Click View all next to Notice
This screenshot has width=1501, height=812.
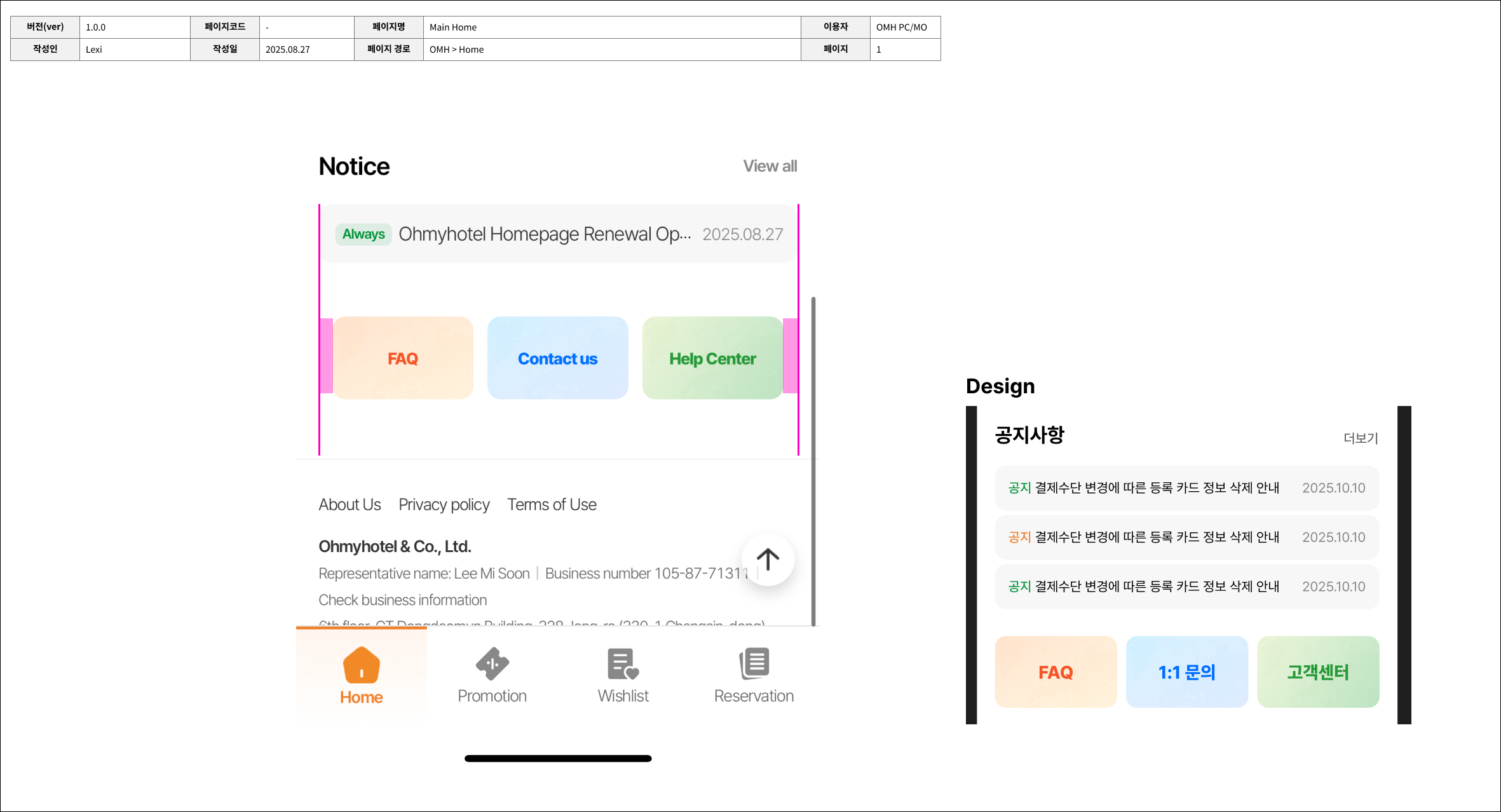click(x=770, y=166)
